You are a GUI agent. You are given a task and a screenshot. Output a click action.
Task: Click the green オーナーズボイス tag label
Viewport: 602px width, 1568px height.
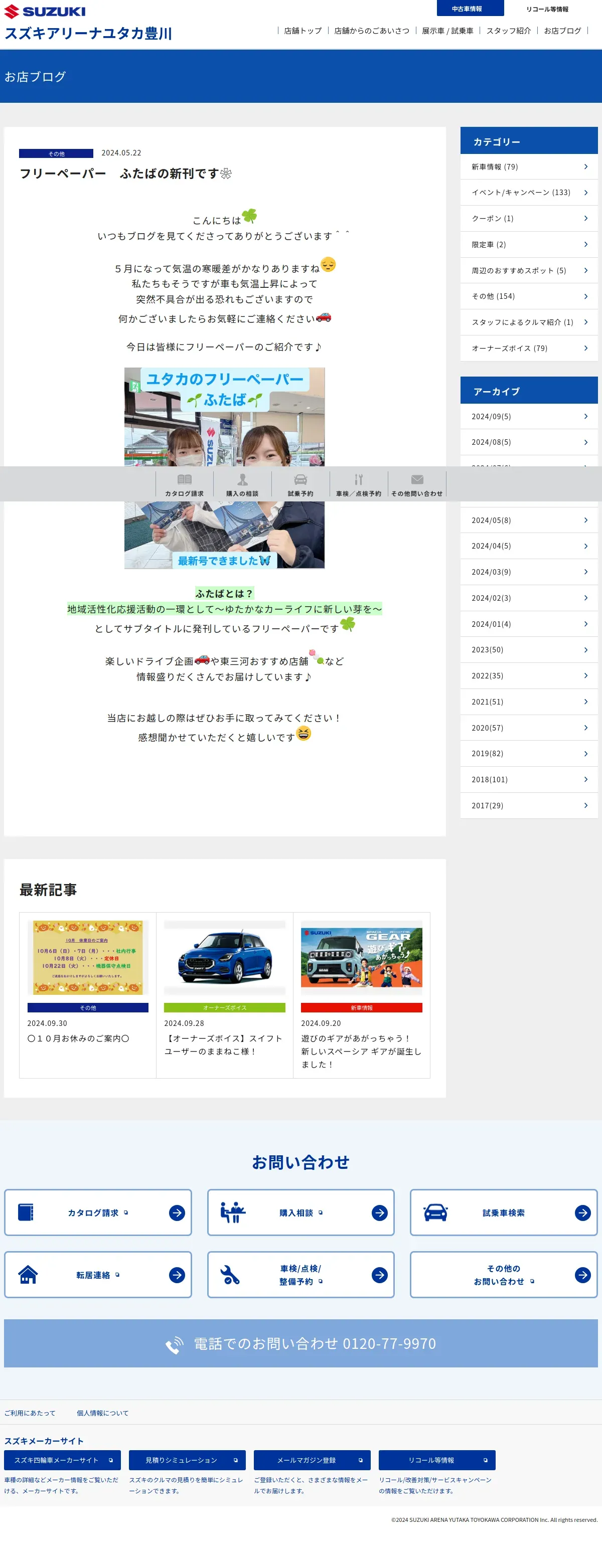coord(225,1008)
